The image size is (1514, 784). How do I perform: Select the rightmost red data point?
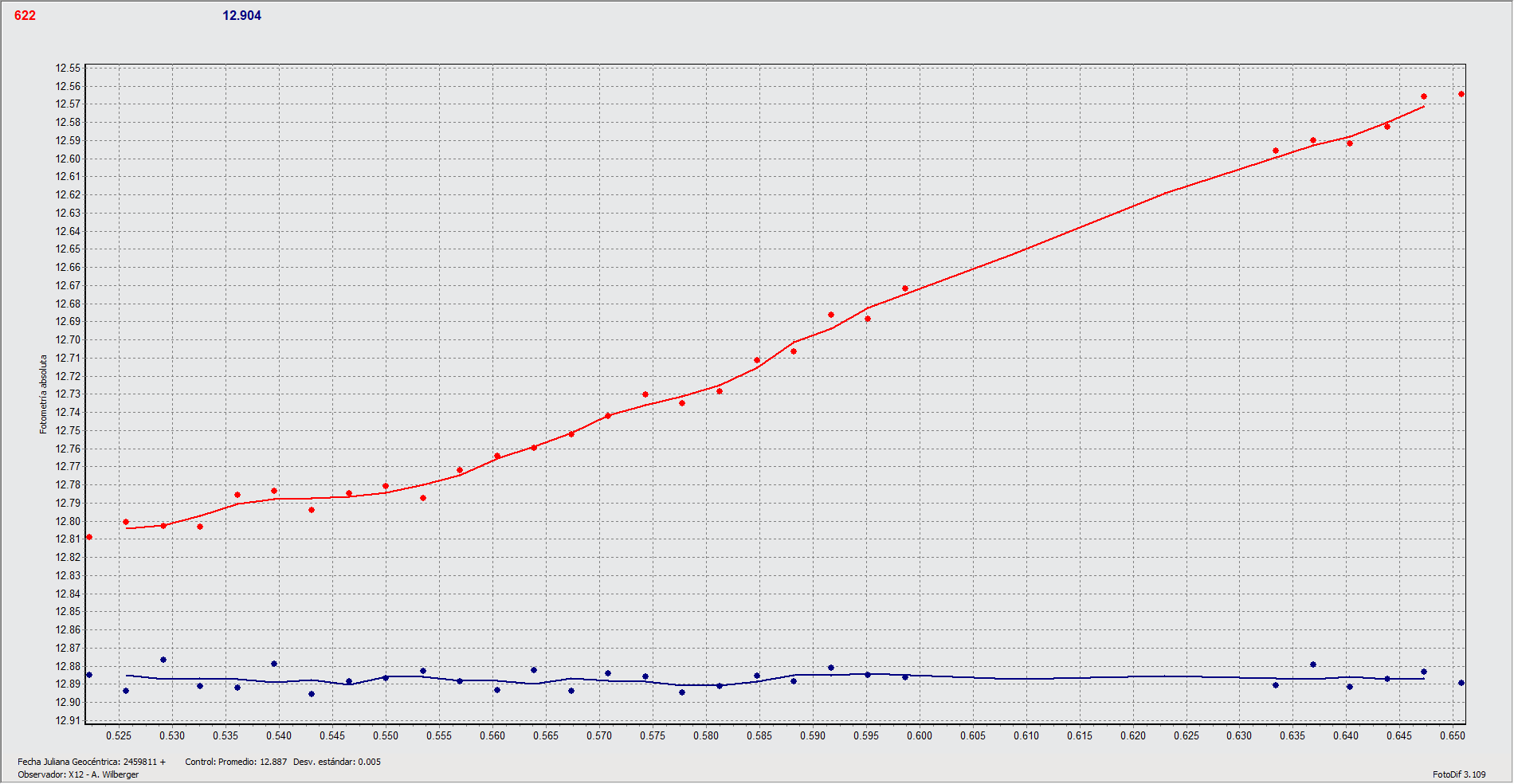pyautogui.click(x=1461, y=95)
